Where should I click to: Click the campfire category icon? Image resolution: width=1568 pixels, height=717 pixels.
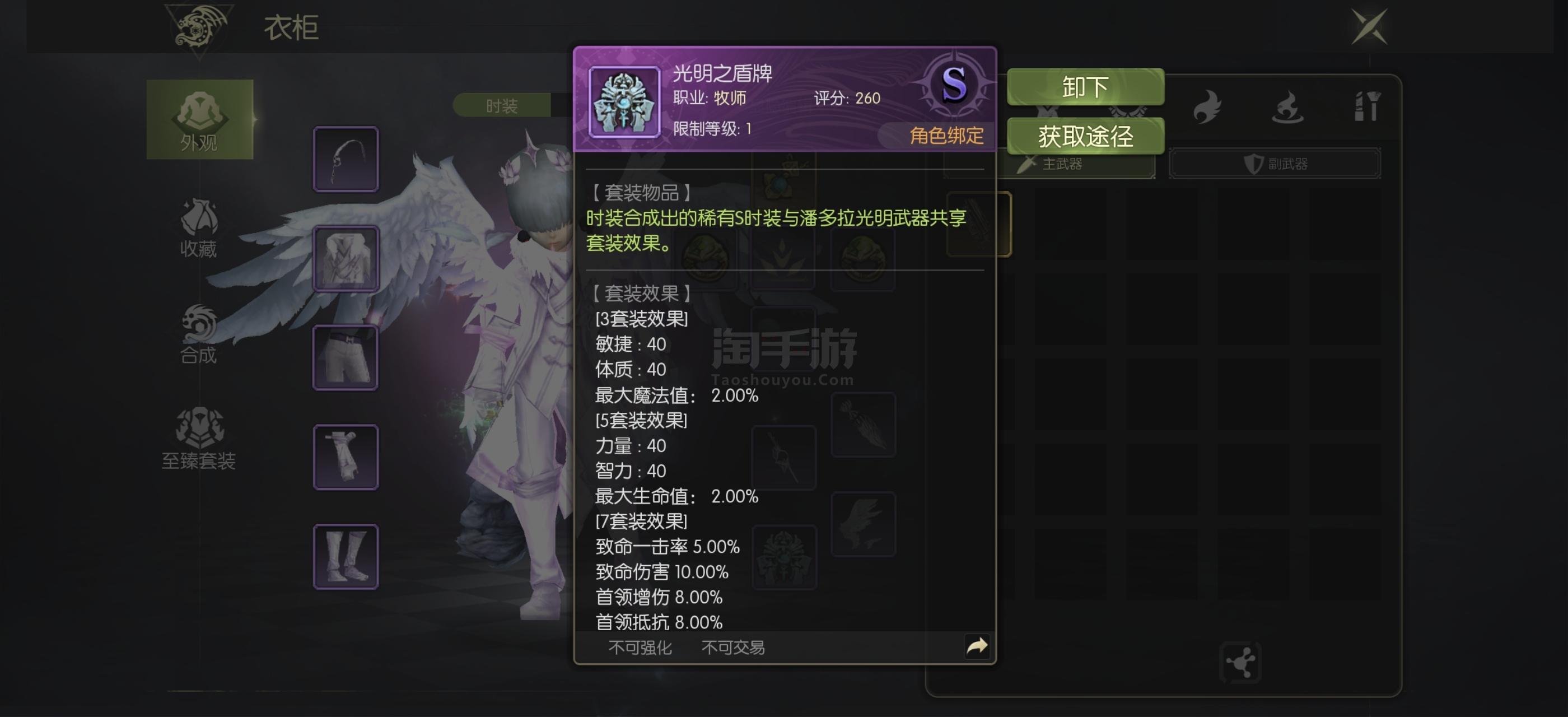[1287, 106]
